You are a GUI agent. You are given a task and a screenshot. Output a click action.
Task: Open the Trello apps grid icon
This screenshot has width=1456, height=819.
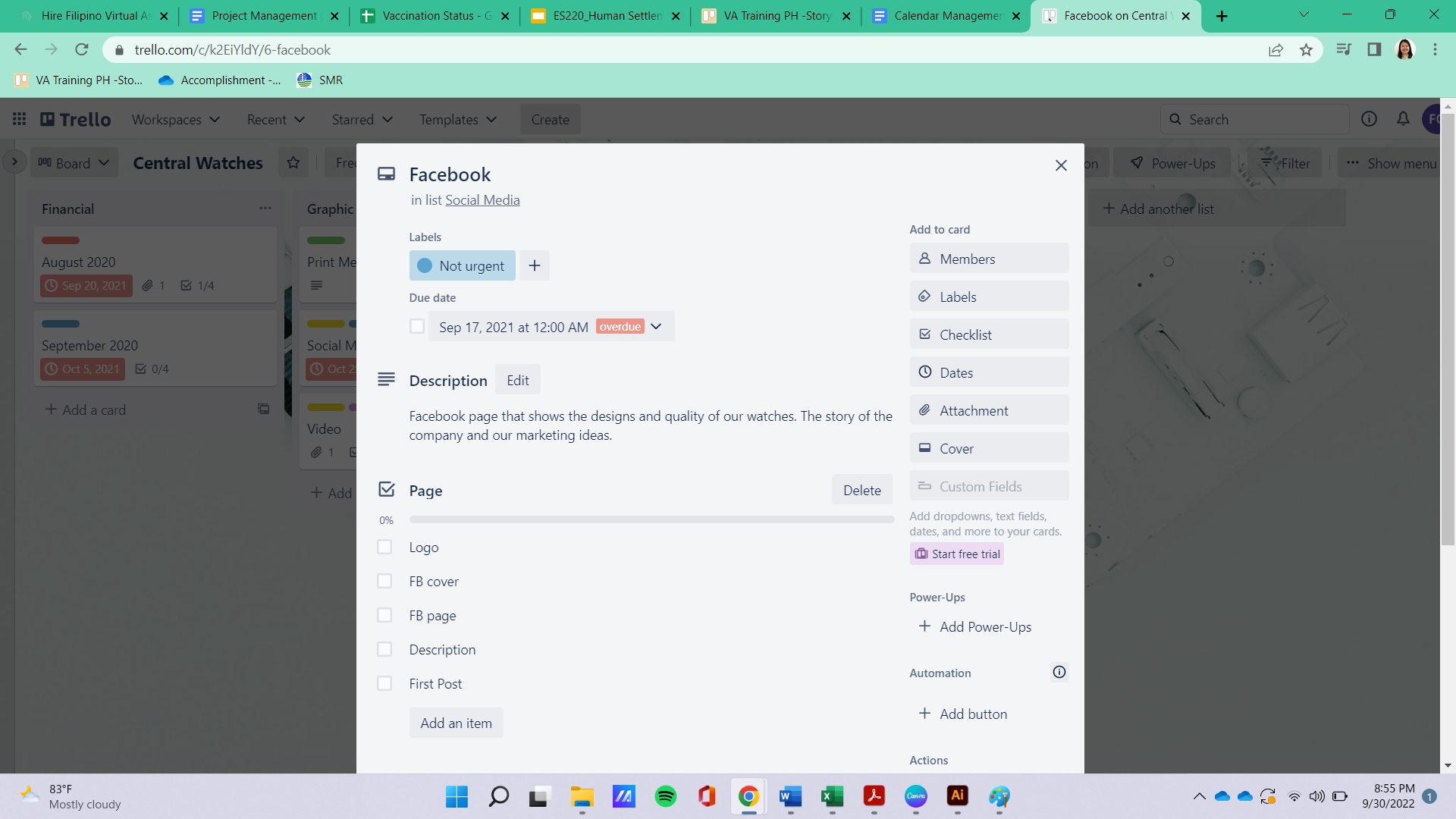[x=20, y=119]
